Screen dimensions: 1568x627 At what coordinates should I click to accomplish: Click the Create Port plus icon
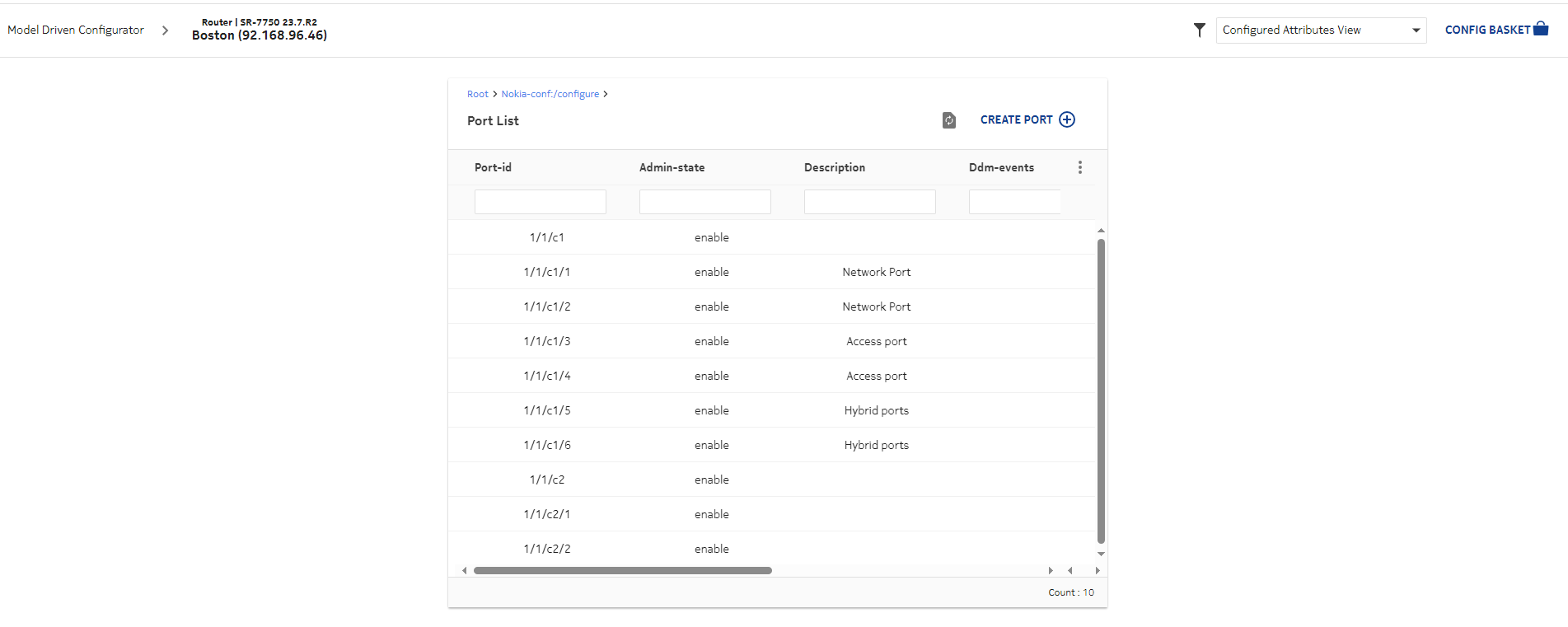click(1067, 119)
